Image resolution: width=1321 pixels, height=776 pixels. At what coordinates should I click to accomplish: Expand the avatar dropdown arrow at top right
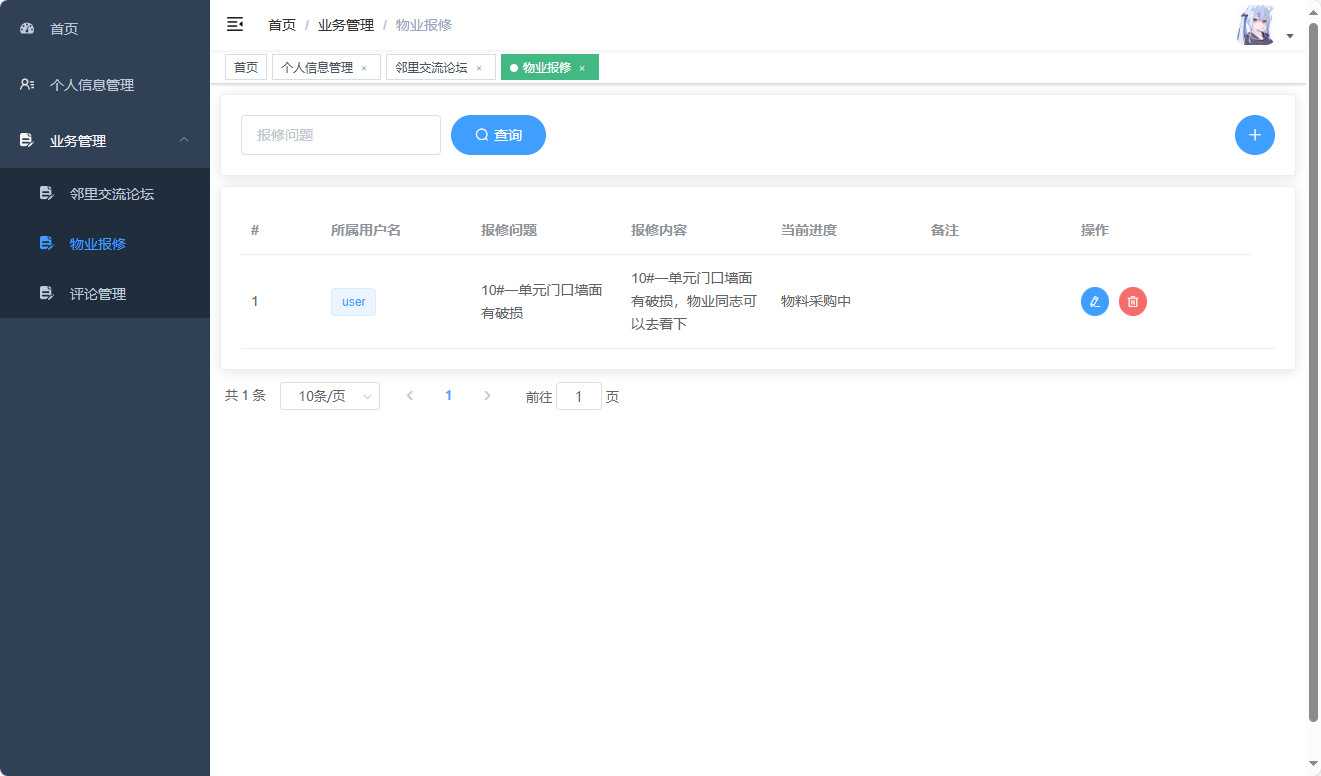[x=1289, y=34]
